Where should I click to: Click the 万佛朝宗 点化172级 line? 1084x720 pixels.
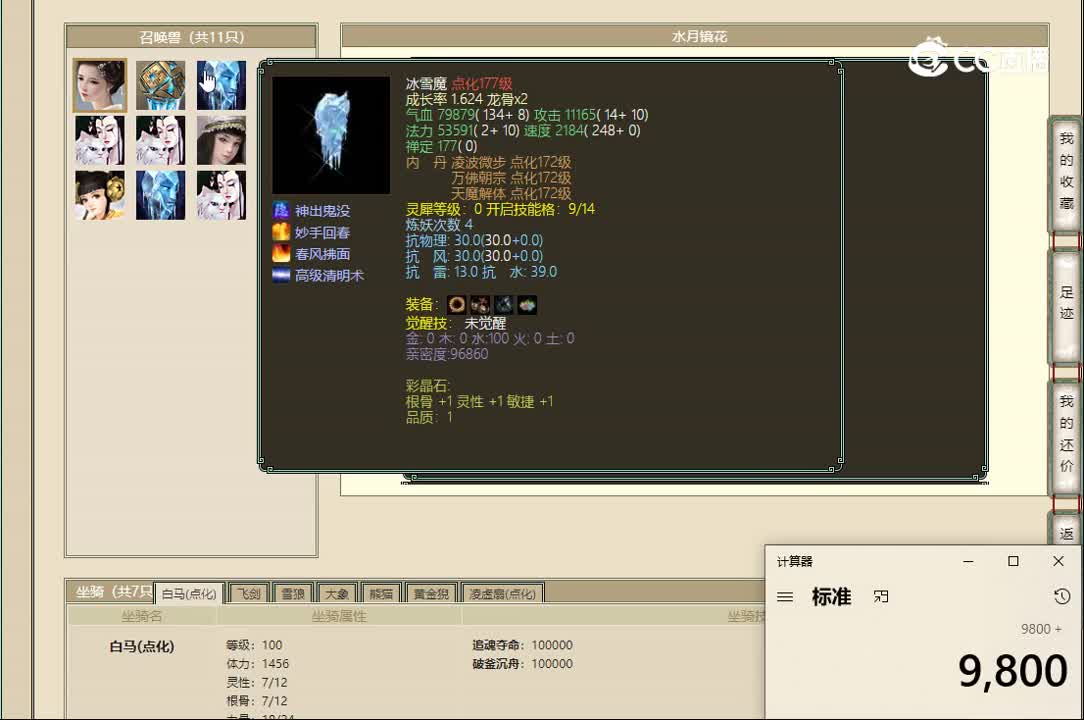coord(511,178)
